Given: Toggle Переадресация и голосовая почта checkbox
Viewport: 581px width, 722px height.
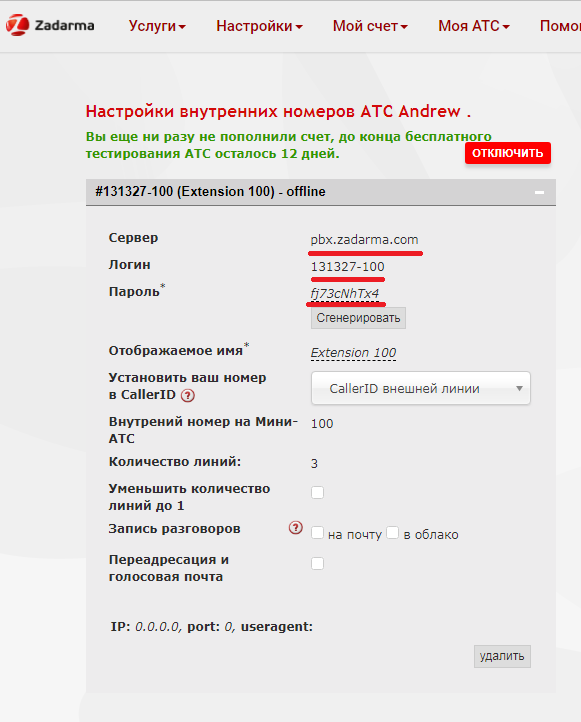Looking at the screenshot, I should pyautogui.click(x=317, y=564).
